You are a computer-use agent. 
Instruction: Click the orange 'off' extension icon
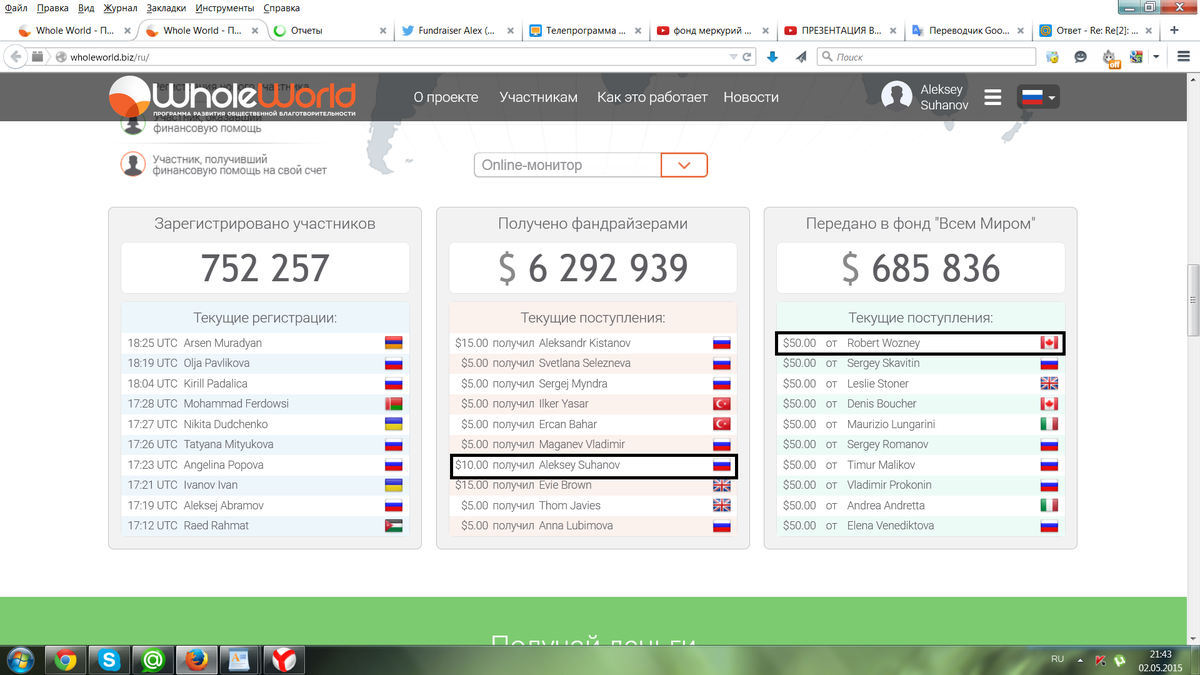(1111, 58)
